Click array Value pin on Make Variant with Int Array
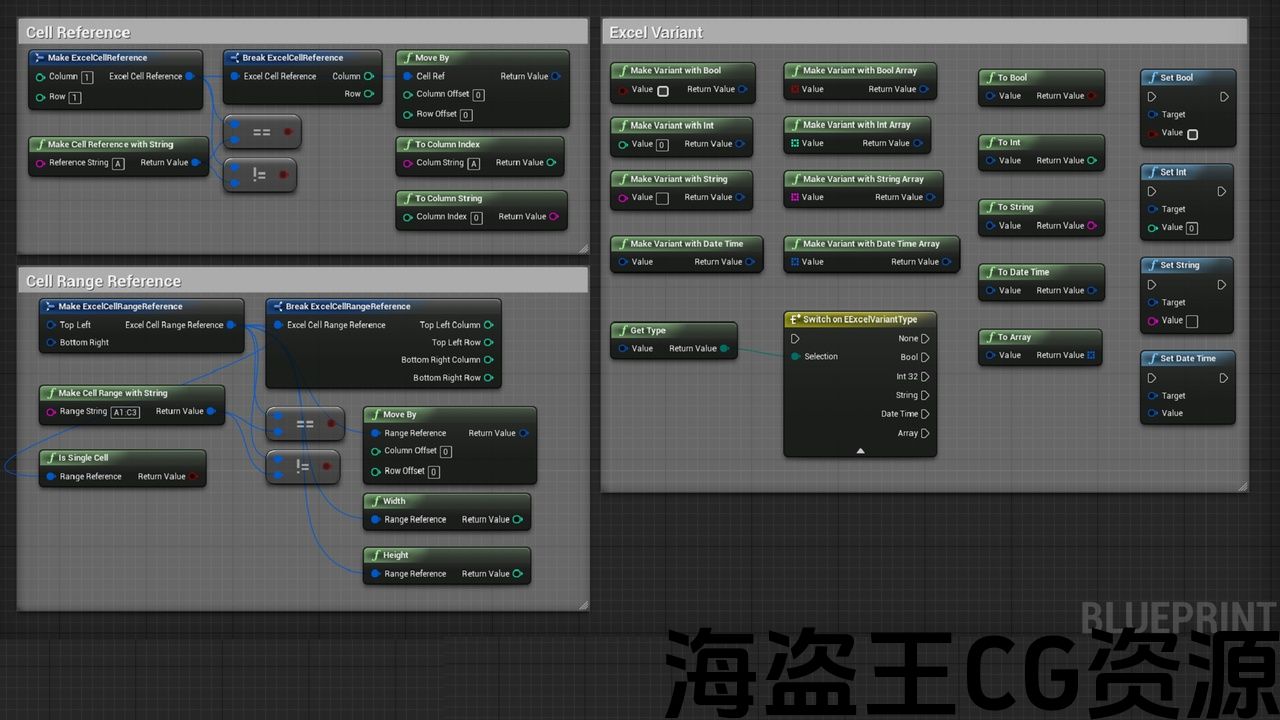1280x720 pixels. pos(795,144)
